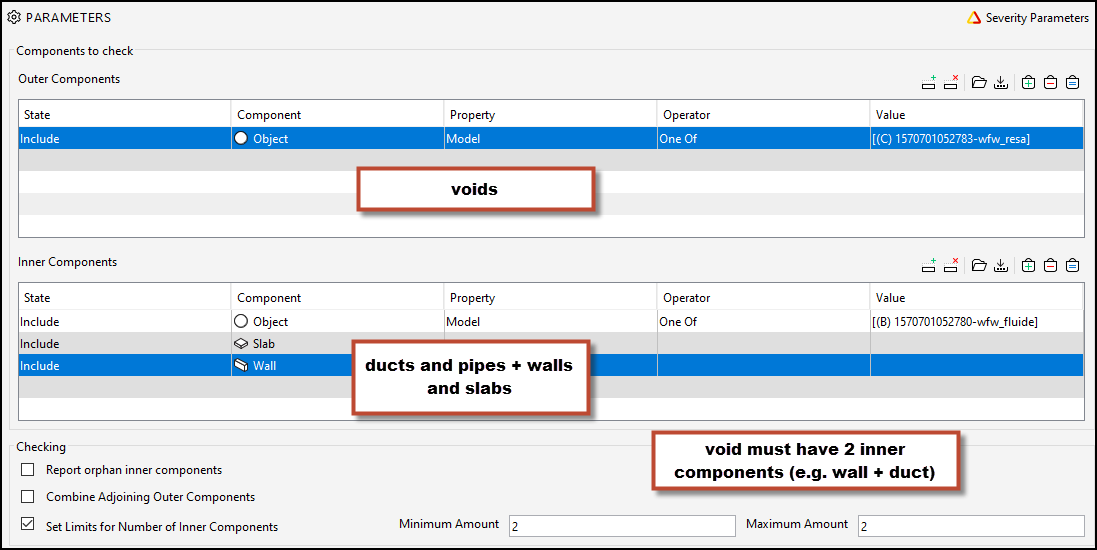Screen dimensions: 1097x550
Task: Select Include state of Wall row
Action: [125, 365]
